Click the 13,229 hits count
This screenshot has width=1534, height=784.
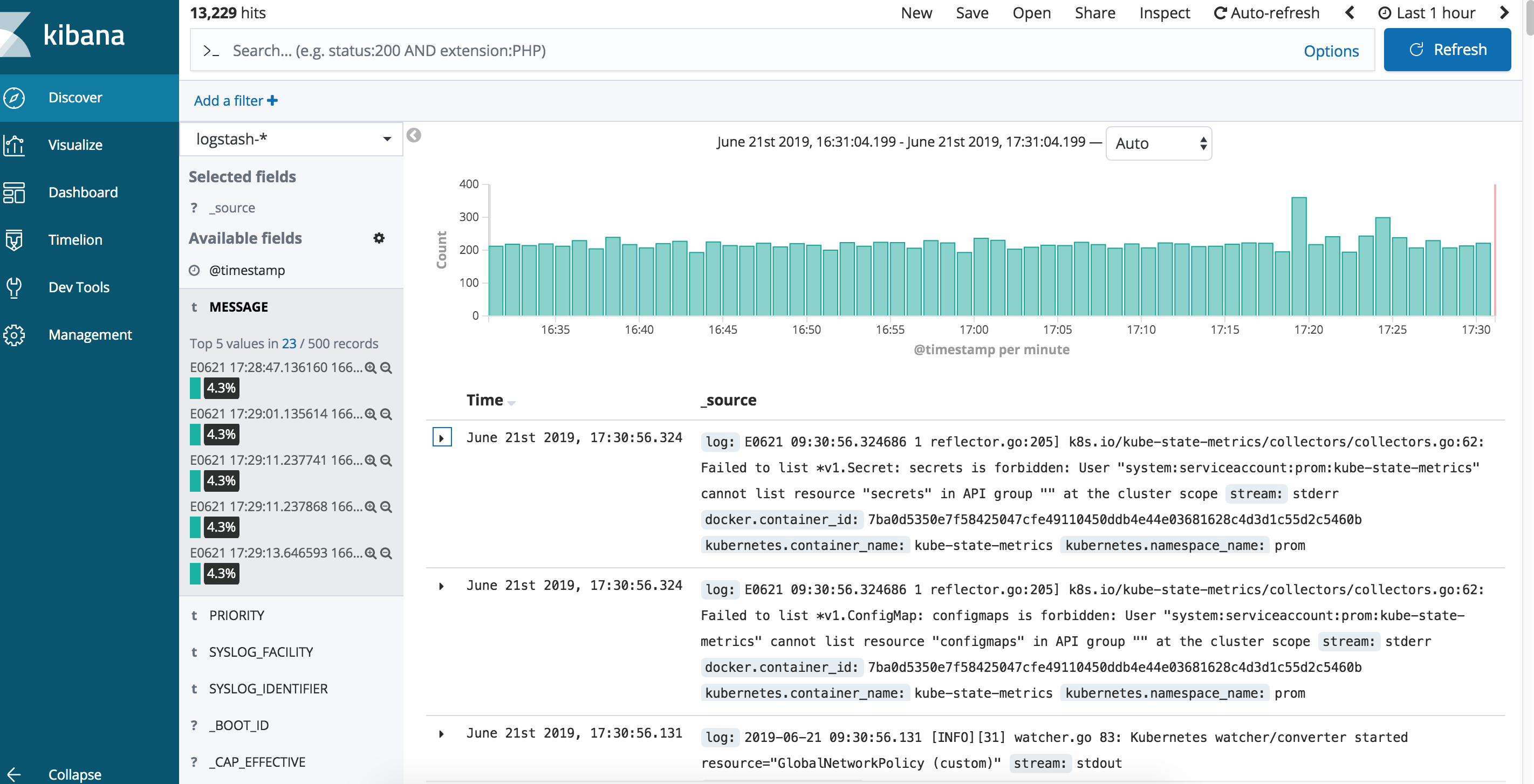click(x=228, y=13)
